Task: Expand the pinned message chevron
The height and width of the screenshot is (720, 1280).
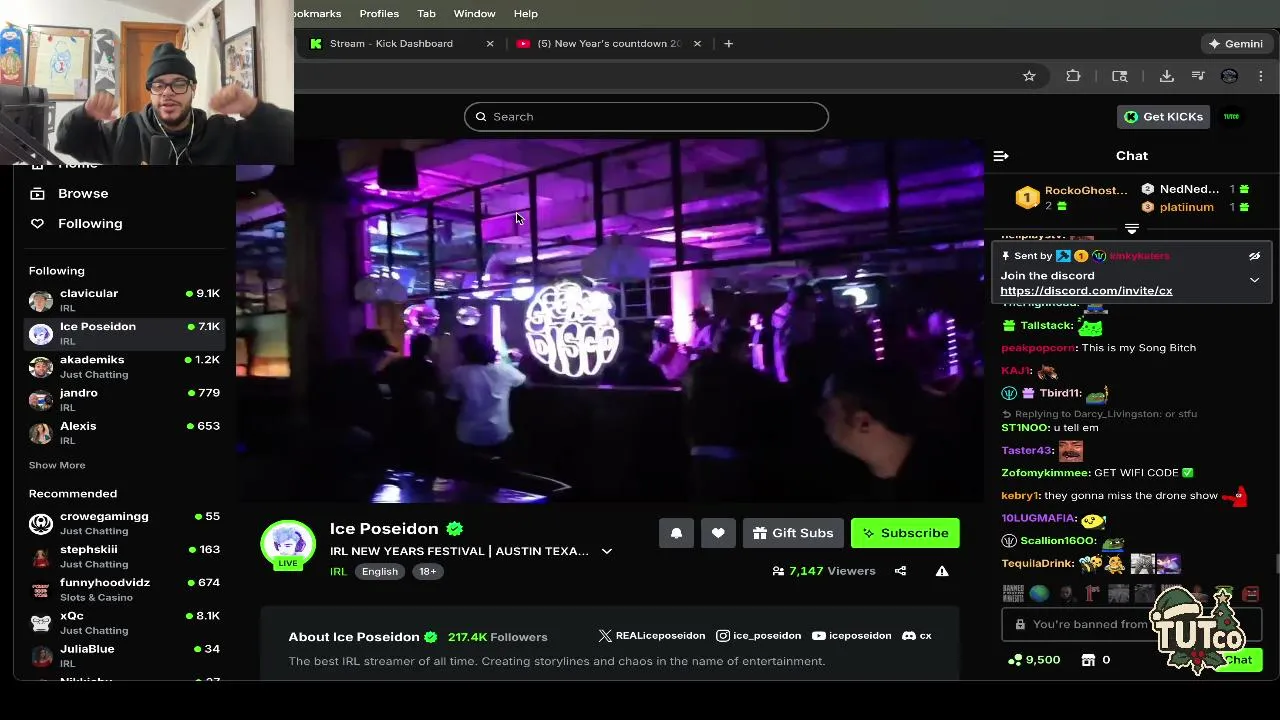Action: coord(1254,280)
